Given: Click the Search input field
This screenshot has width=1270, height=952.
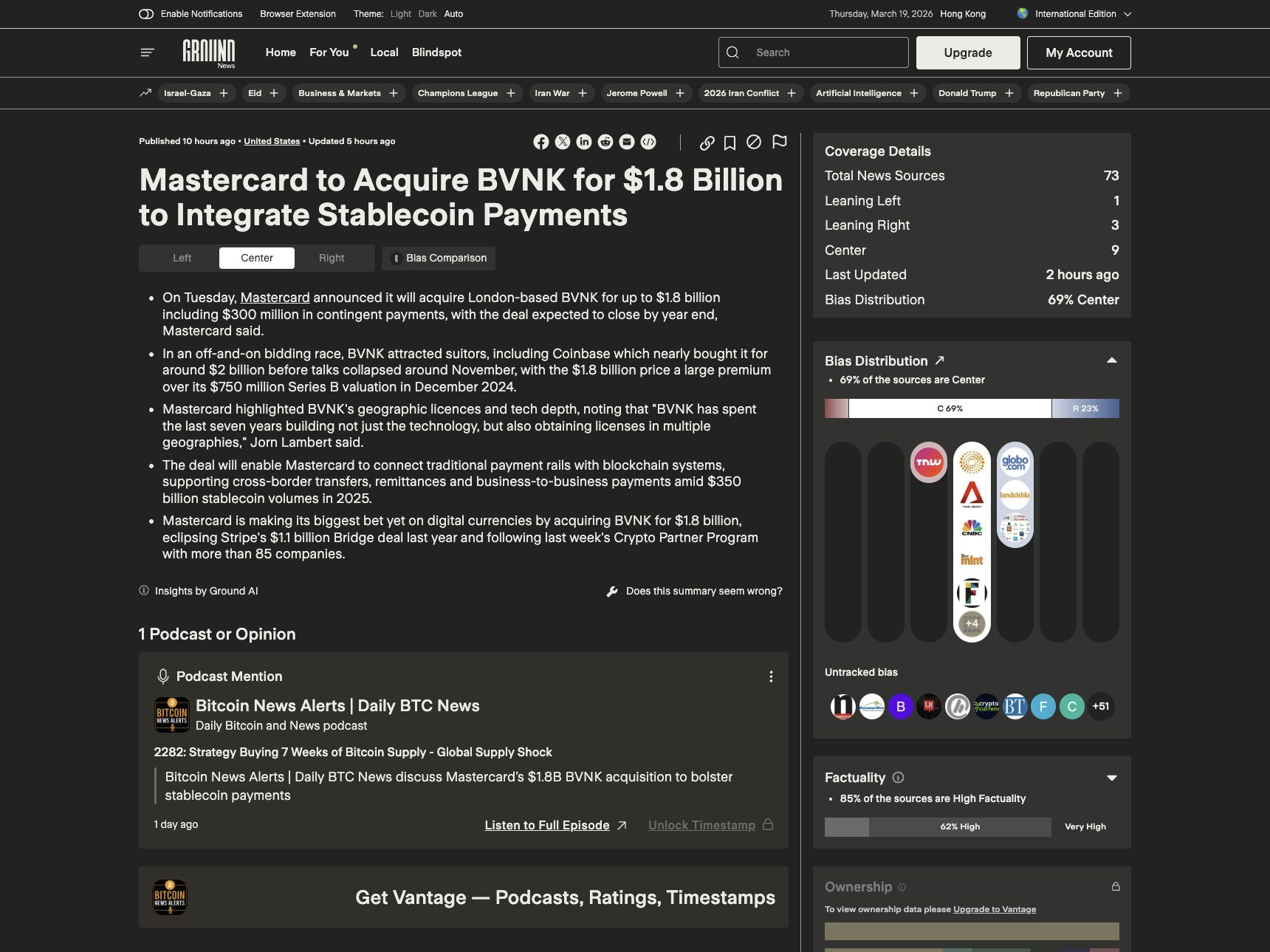Looking at the screenshot, I should (x=814, y=52).
